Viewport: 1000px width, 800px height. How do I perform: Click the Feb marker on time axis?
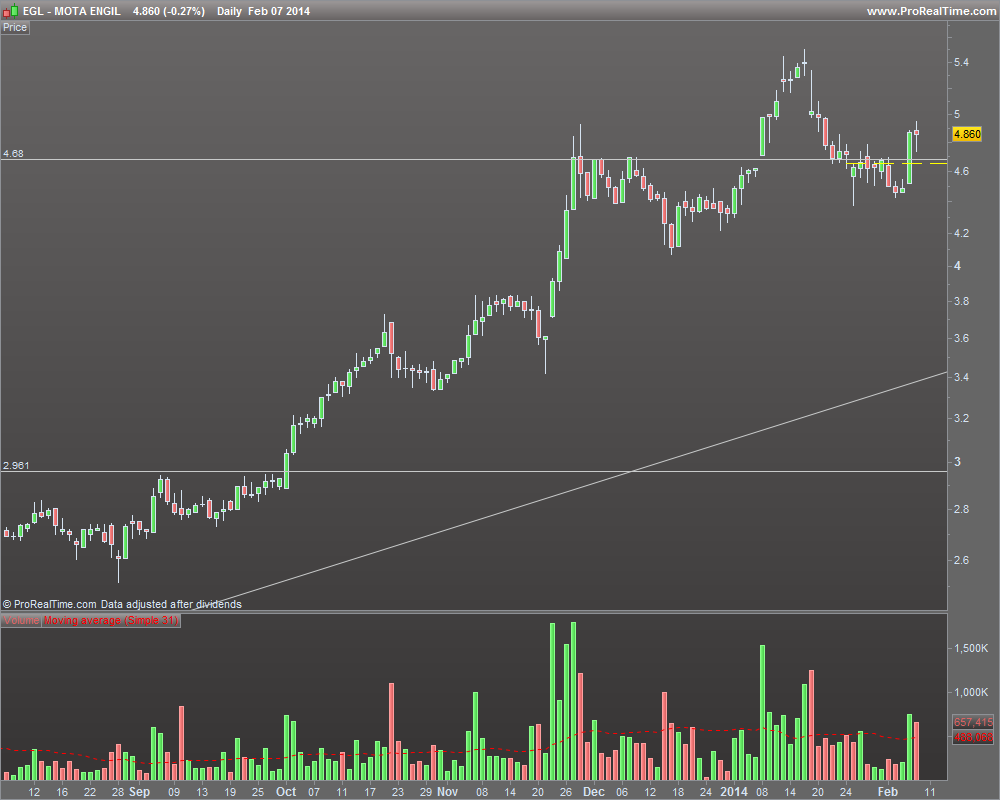tap(888, 792)
